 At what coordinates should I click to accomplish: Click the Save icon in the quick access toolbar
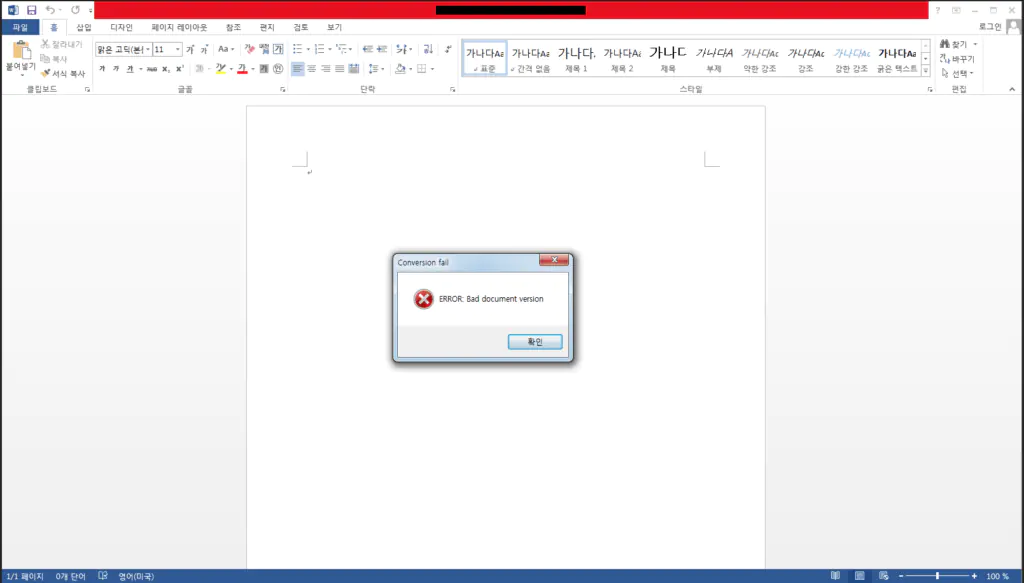[x=31, y=9]
